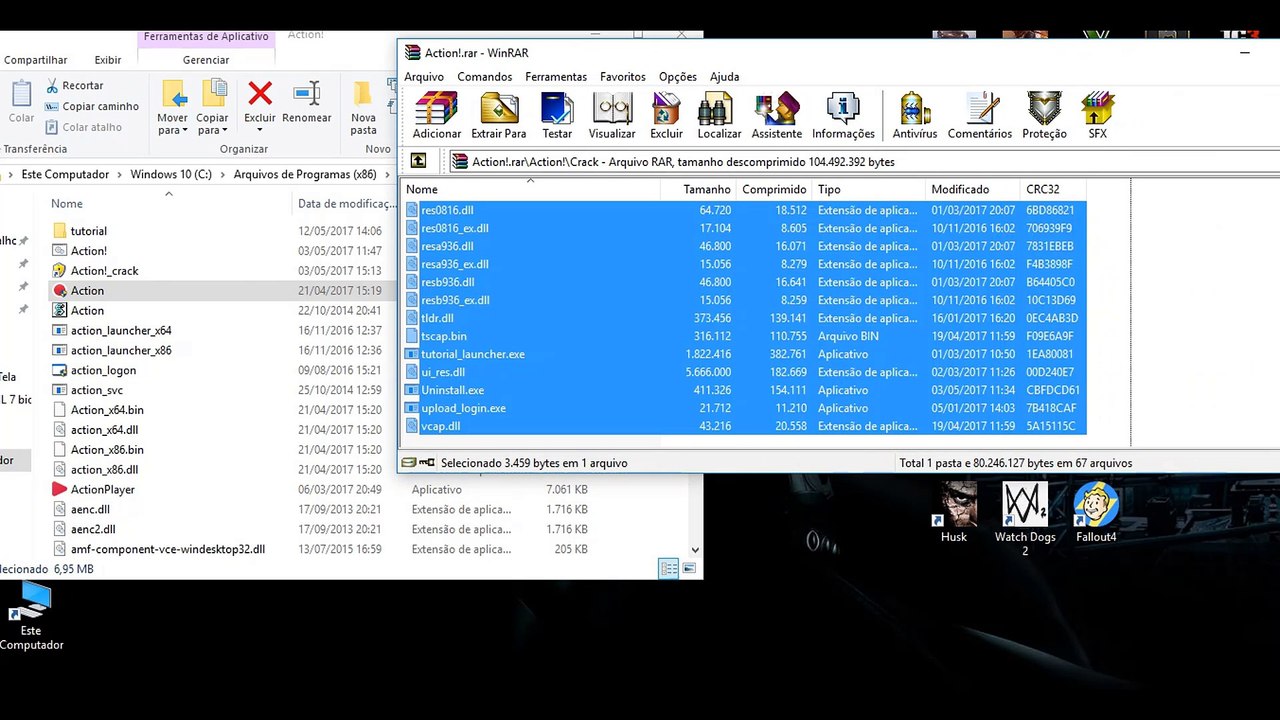The height and width of the screenshot is (720, 1280).
Task: Open the Comentários tool
Action: [x=980, y=116]
